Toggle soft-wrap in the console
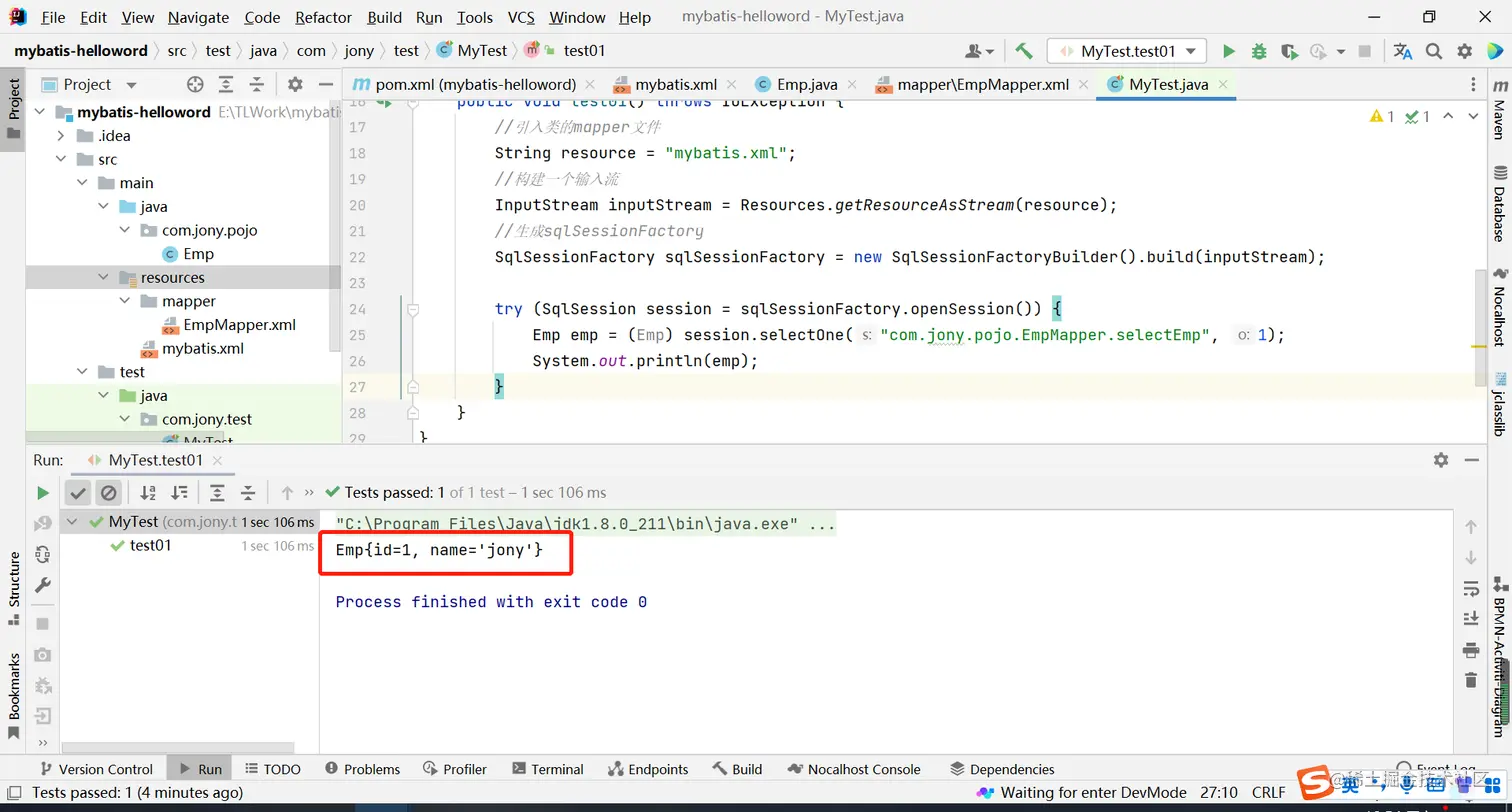1512x812 pixels. [1470, 587]
